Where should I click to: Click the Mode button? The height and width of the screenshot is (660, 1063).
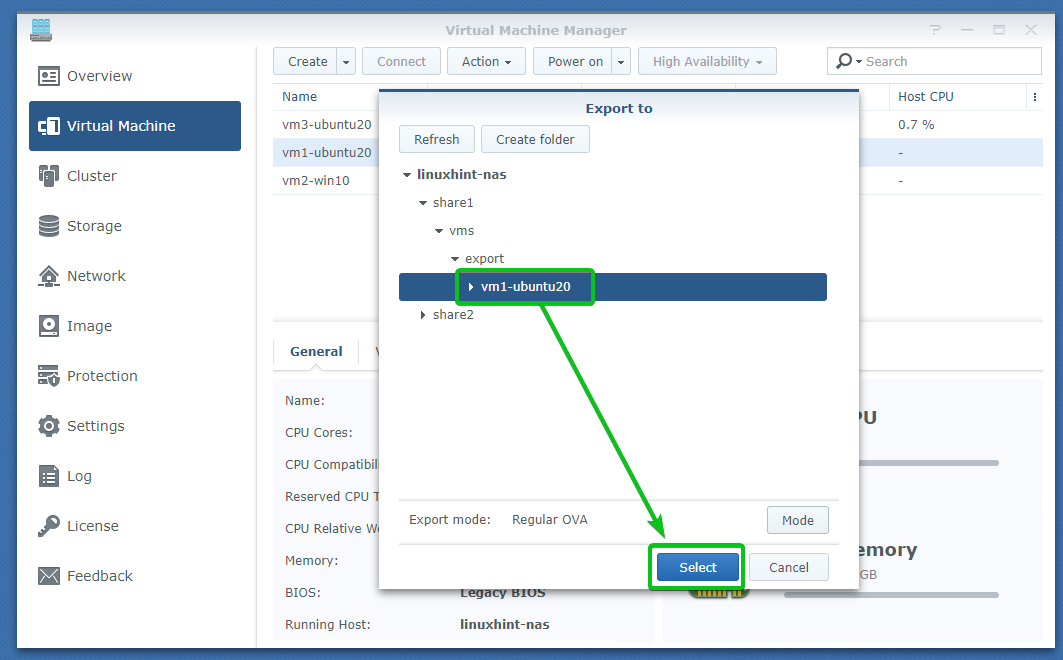pos(797,520)
